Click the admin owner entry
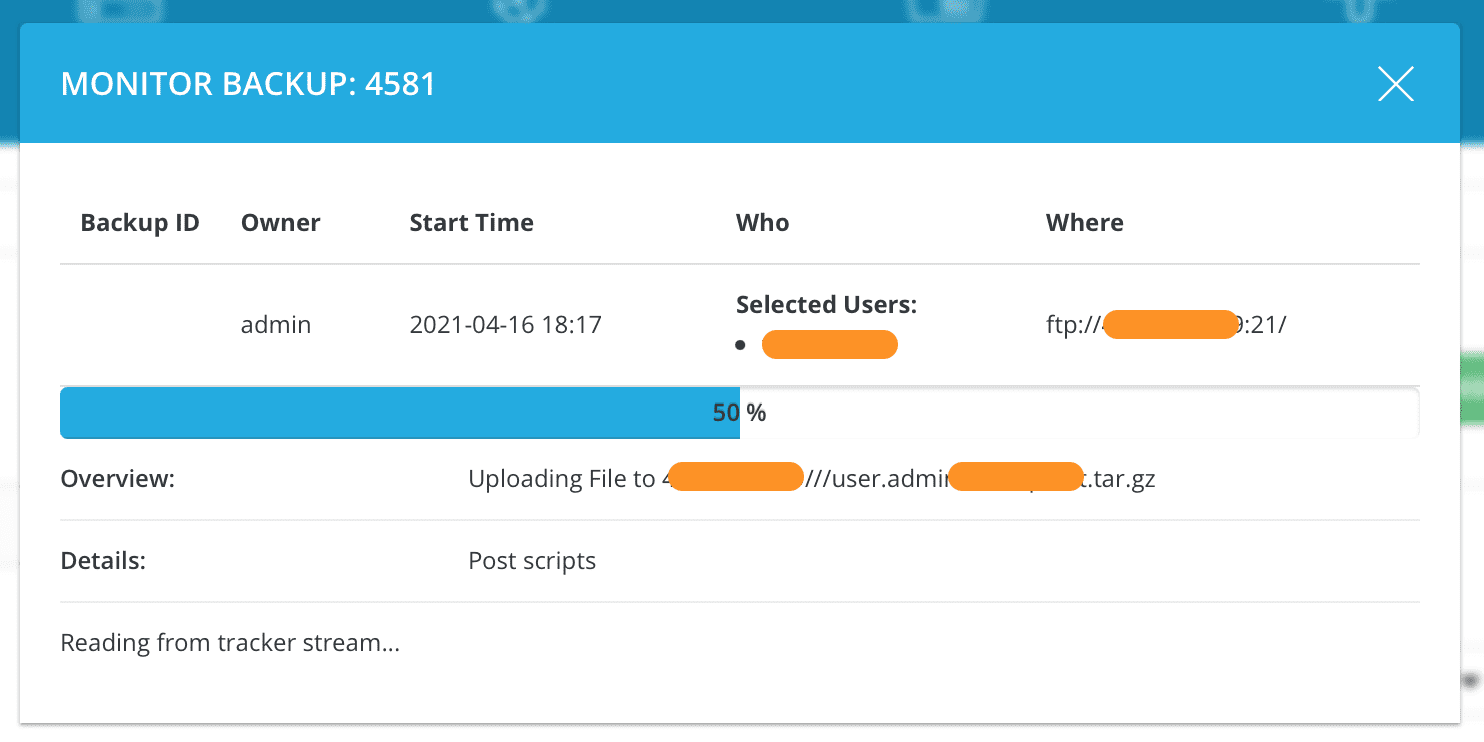 tap(276, 324)
